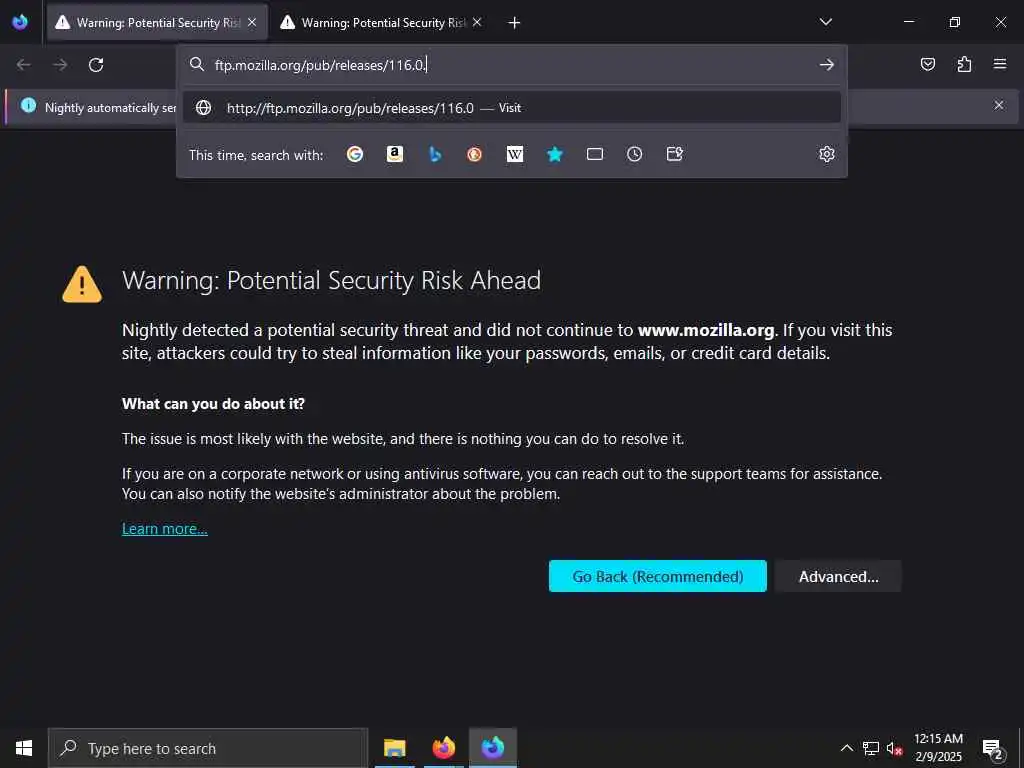
Task: Open a new tab with plus button
Action: tap(514, 23)
